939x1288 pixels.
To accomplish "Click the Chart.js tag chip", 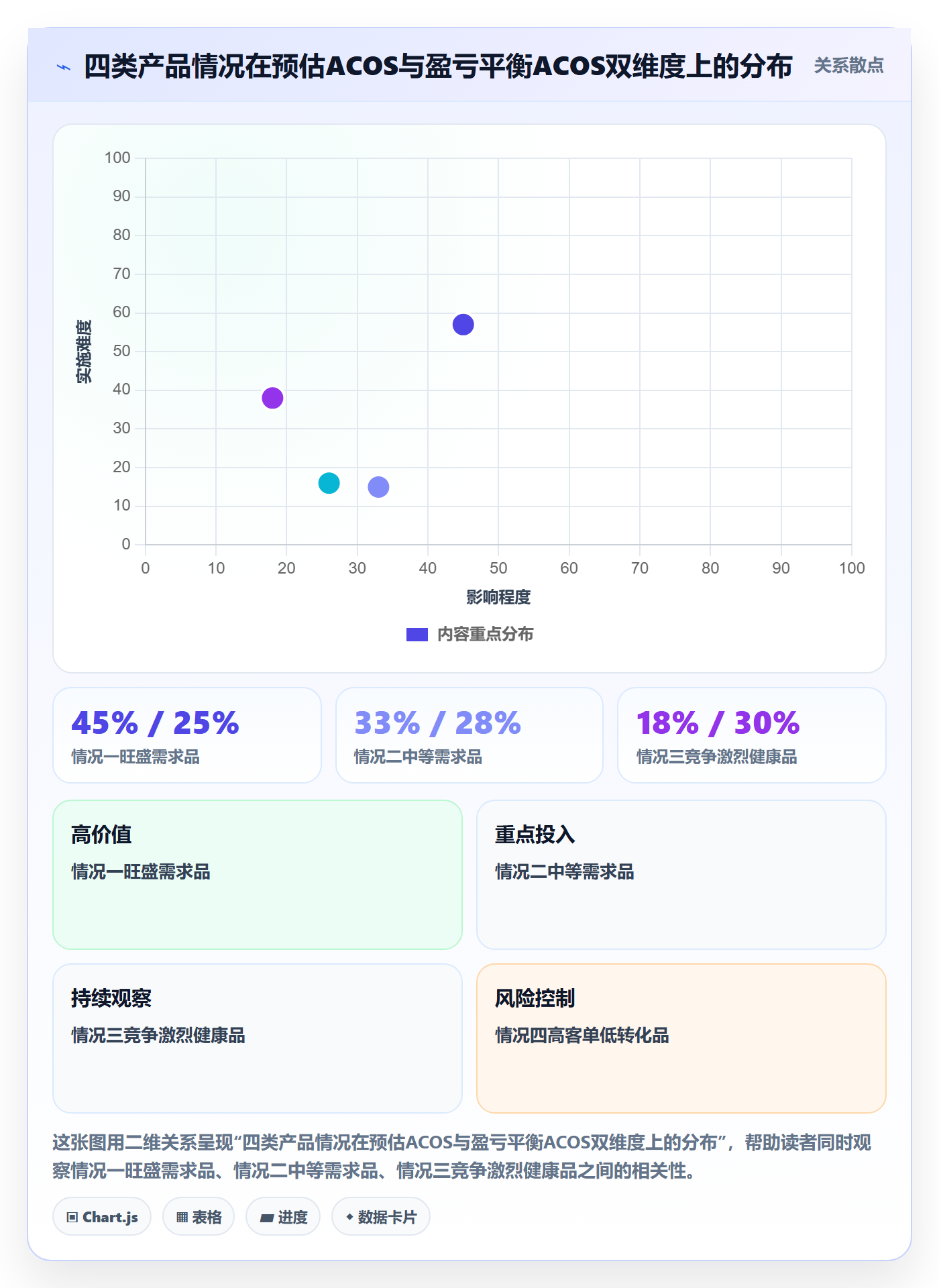I will pyautogui.click(x=102, y=1217).
